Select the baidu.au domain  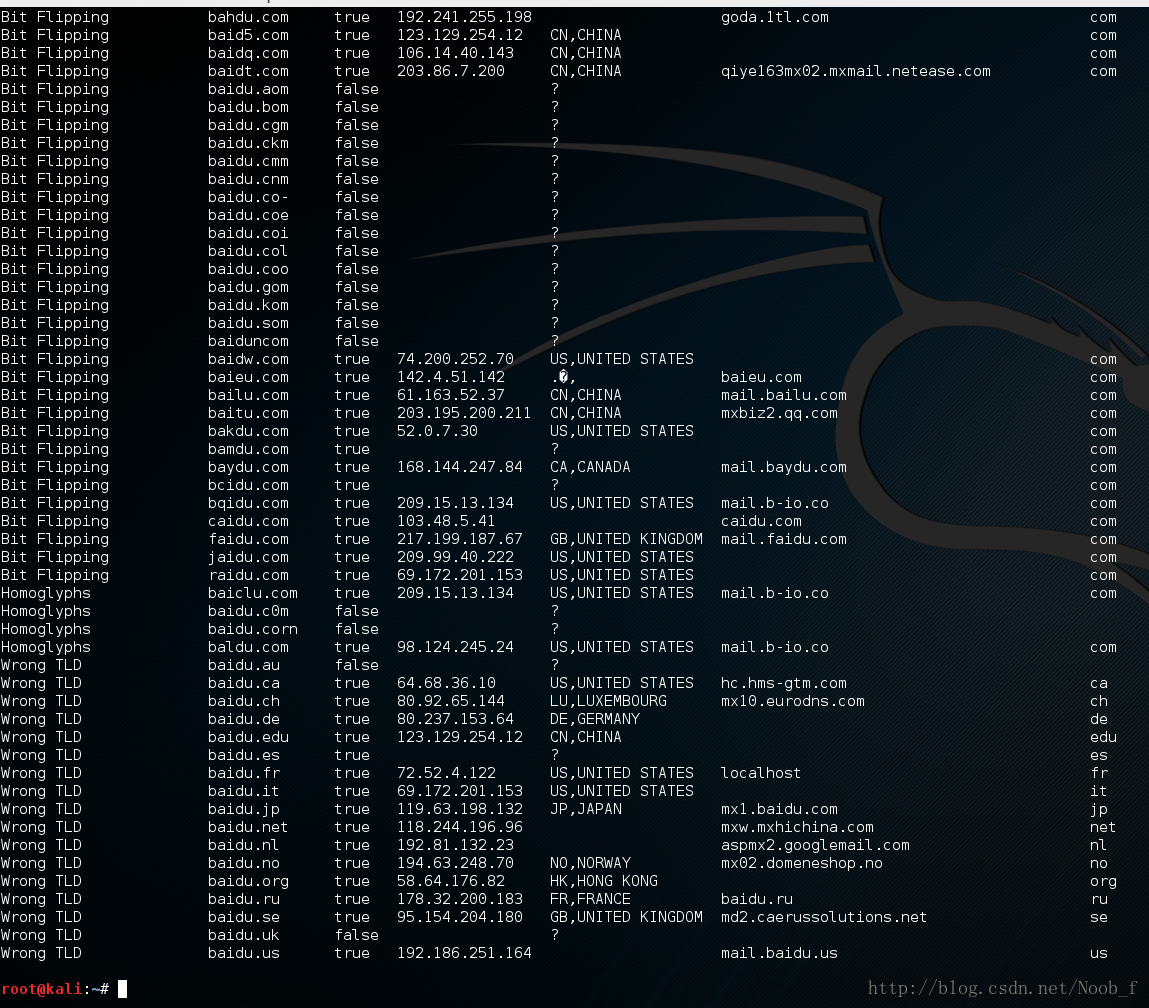coord(243,664)
